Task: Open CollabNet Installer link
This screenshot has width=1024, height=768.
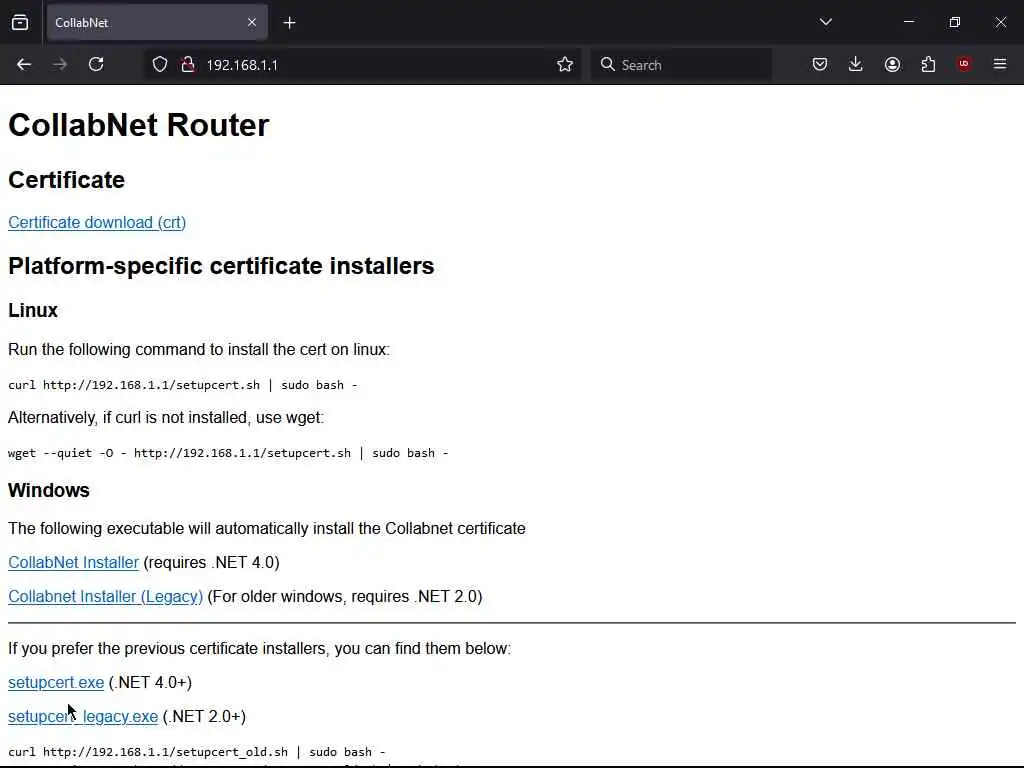Action: coord(73,562)
